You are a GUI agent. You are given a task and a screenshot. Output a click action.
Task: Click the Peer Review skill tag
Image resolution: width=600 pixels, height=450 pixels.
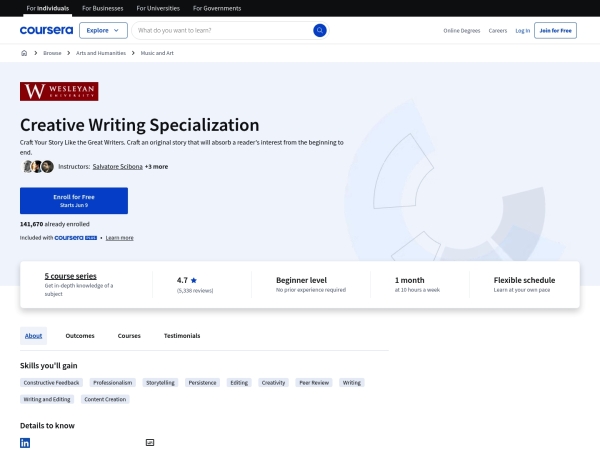(x=314, y=383)
